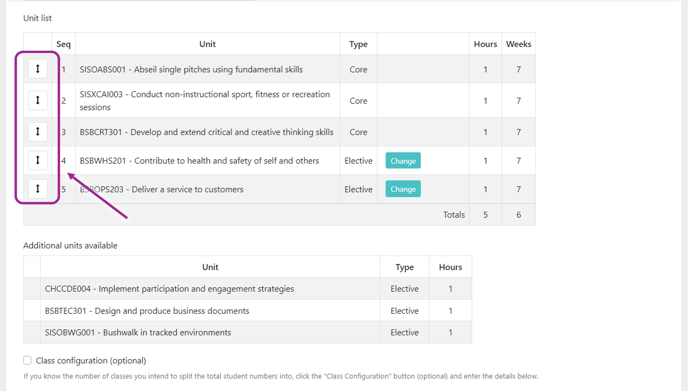Image resolution: width=688 pixels, height=391 pixels.
Task: Select SISXCAI003 - Conduct non-instructional sport unit text
Action: coord(205,100)
